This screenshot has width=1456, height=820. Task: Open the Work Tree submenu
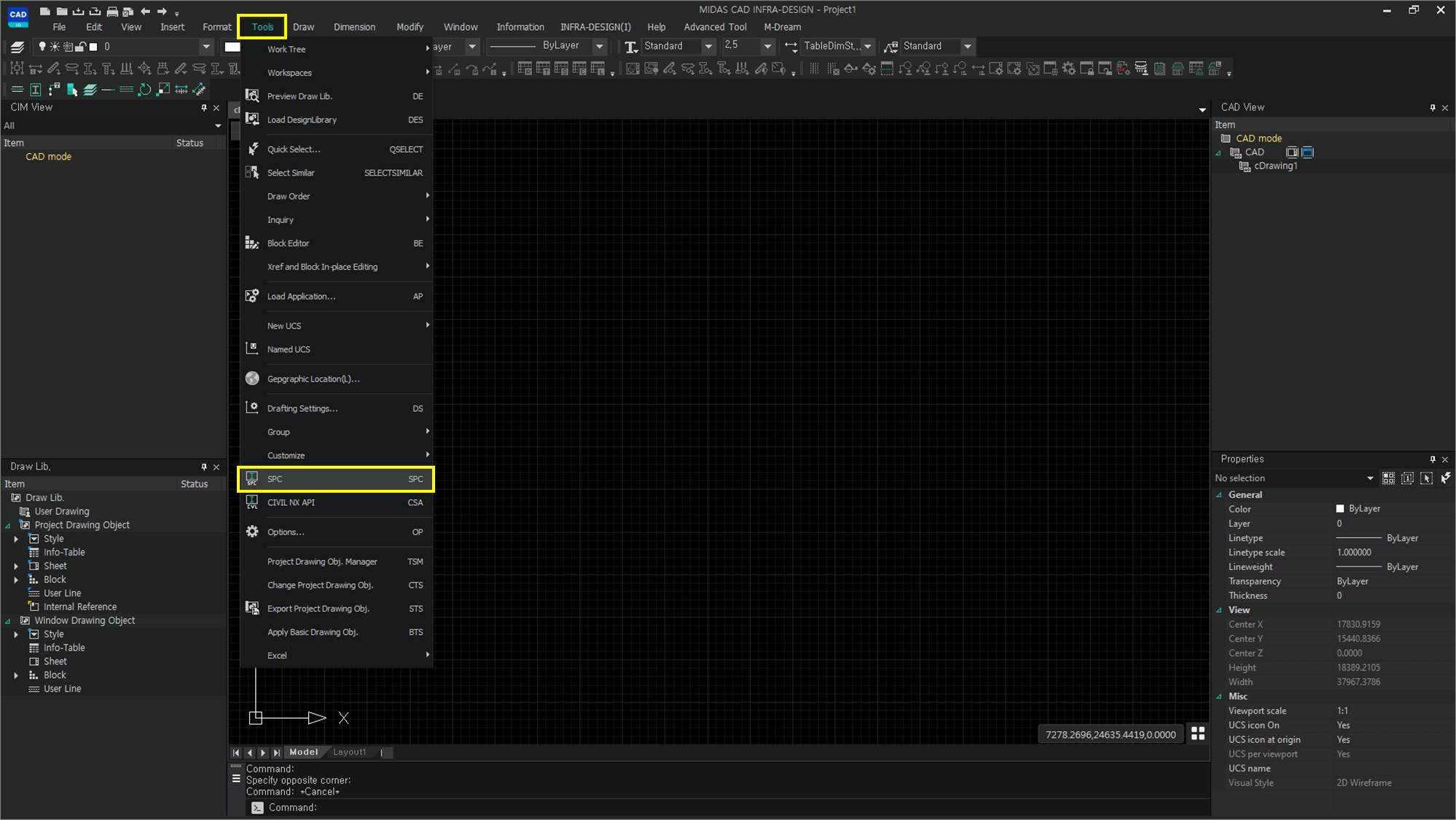pos(336,49)
